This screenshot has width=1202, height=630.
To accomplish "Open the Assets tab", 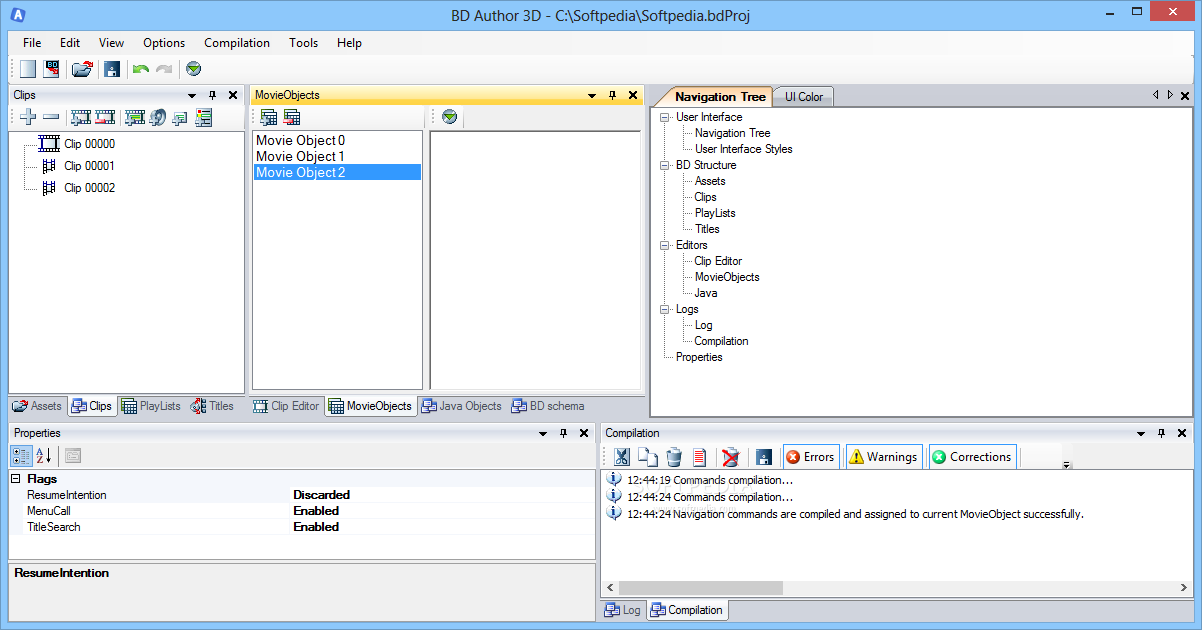I will pos(37,406).
